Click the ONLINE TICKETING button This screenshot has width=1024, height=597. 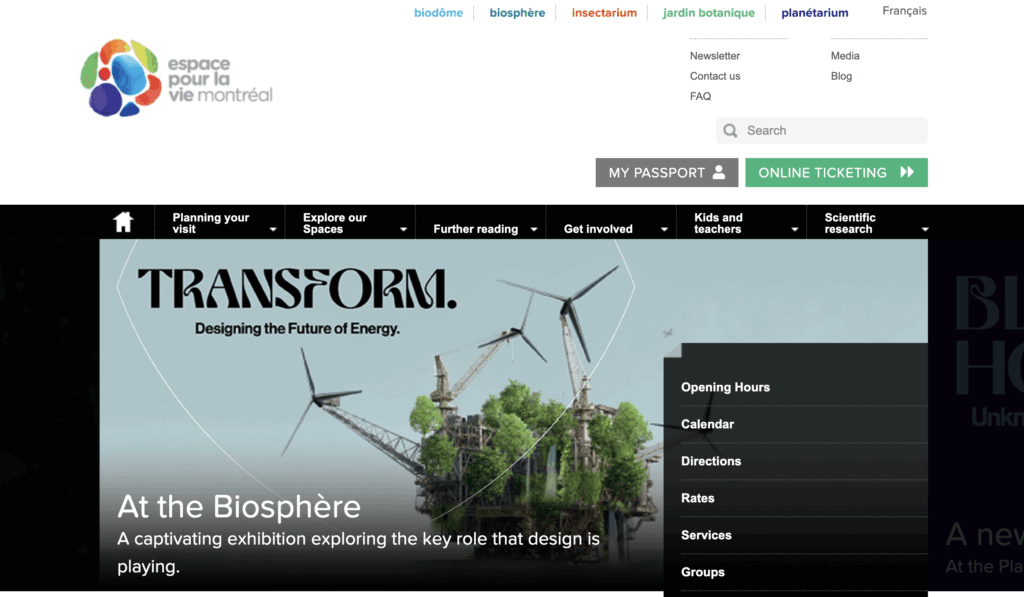837,172
